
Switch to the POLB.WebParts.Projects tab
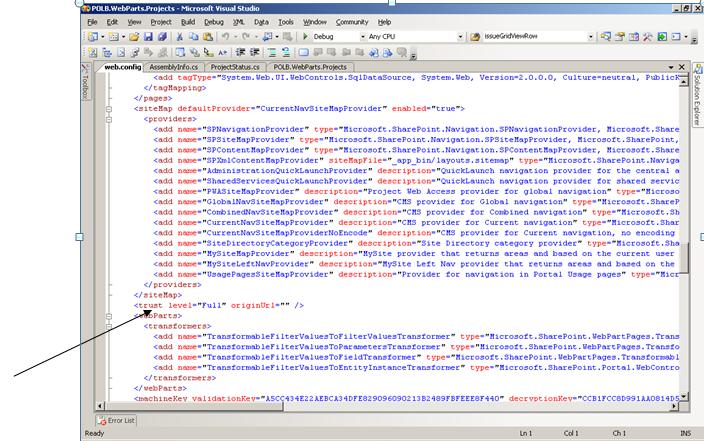coord(310,67)
